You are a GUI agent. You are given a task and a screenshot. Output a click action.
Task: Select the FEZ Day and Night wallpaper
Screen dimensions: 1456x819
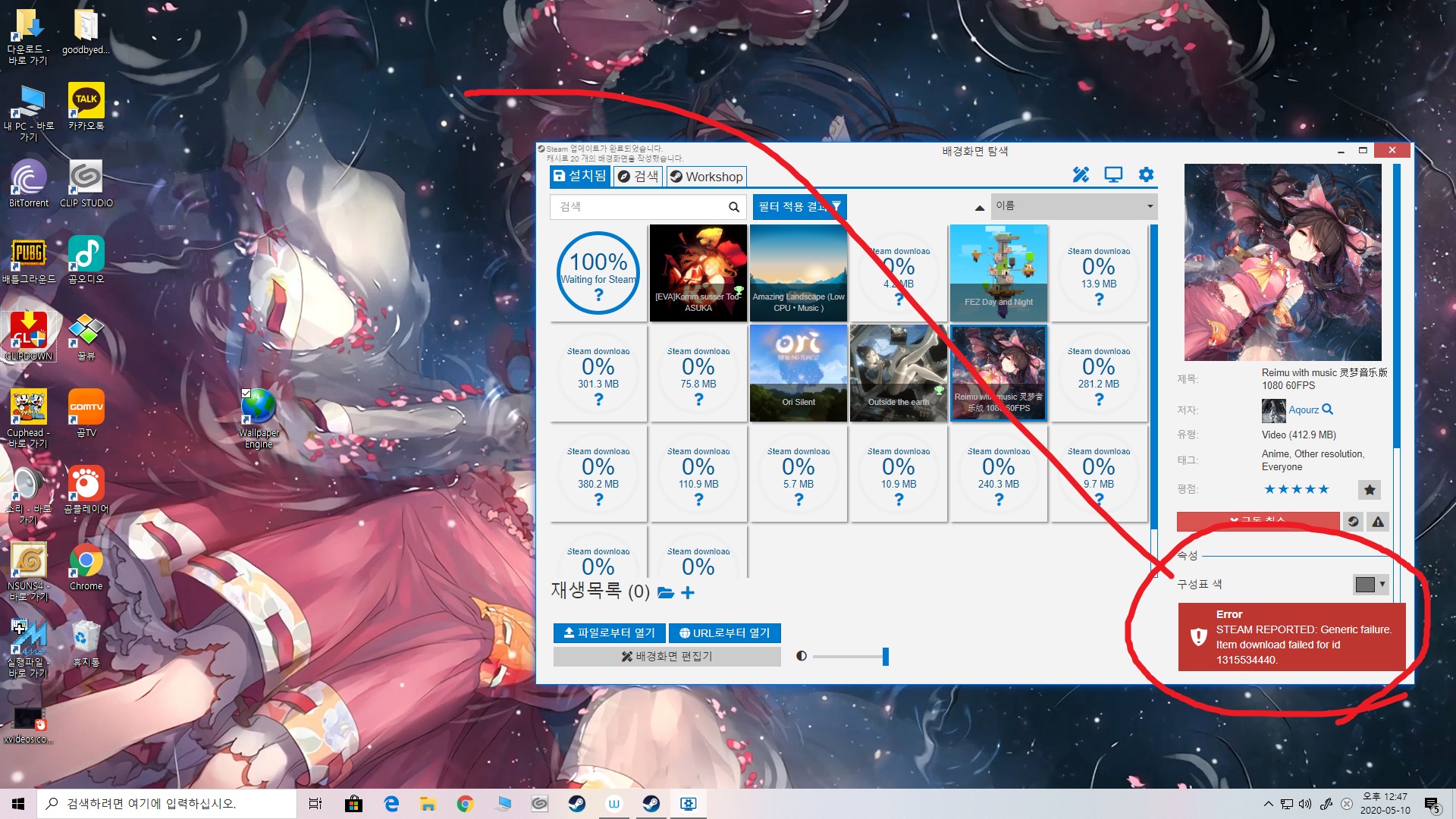click(999, 273)
